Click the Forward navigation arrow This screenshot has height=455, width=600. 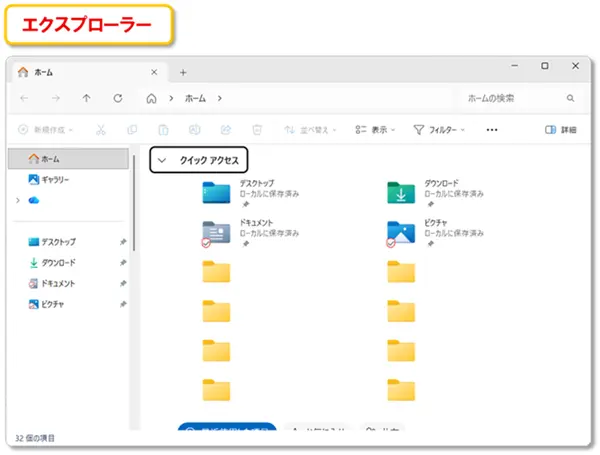56,98
